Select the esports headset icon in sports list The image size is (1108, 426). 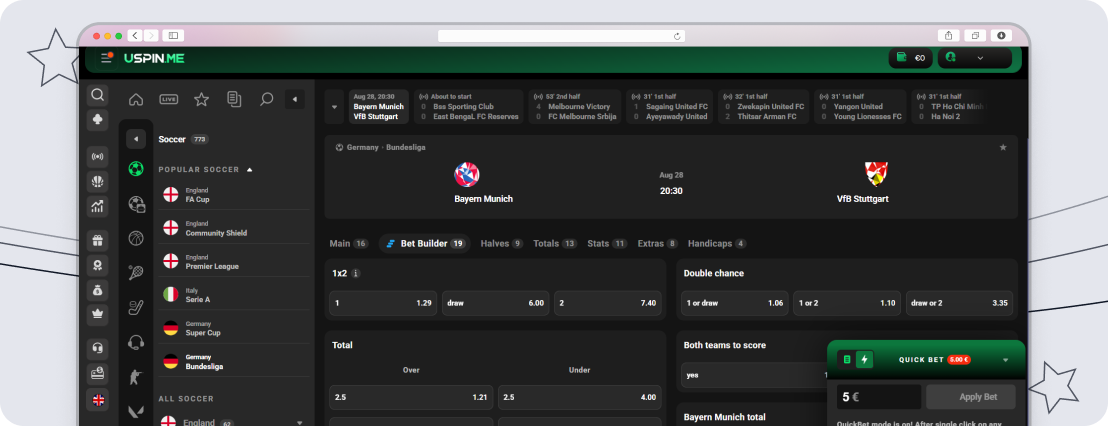[x=136, y=343]
